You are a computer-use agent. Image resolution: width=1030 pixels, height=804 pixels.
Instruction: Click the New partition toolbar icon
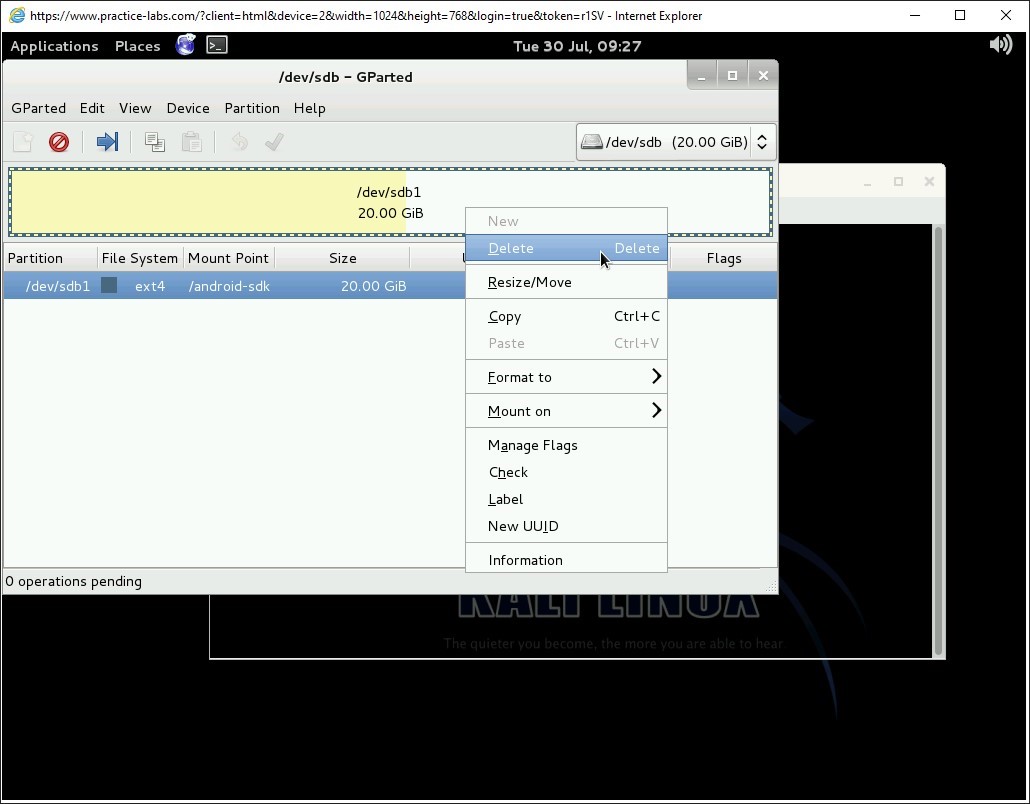pyautogui.click(x=23, y=142)
